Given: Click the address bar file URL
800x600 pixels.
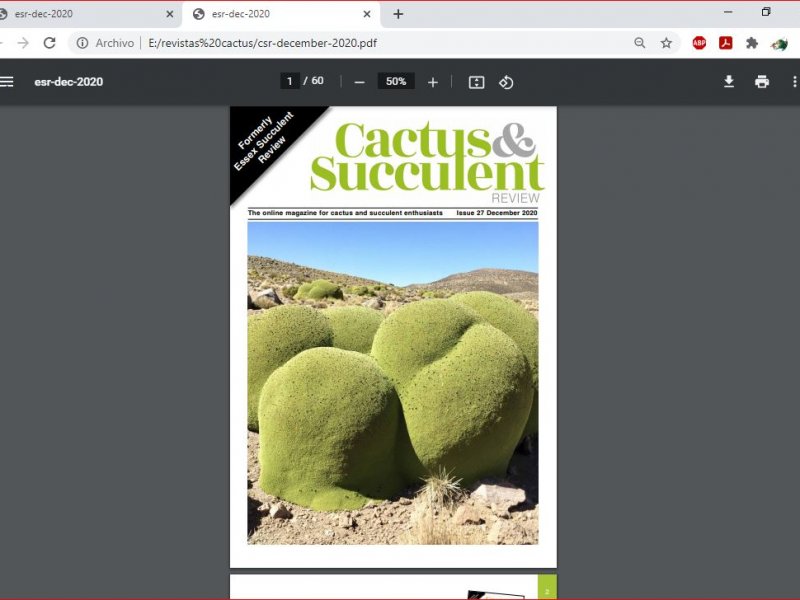Looking at the screenshot, I should [262, 43].
